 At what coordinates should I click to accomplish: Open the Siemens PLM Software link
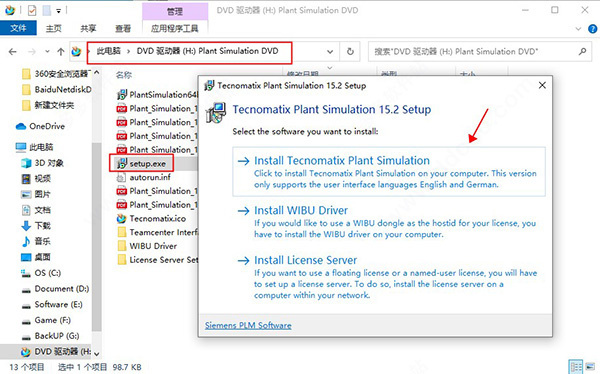(x=248, y=325)
